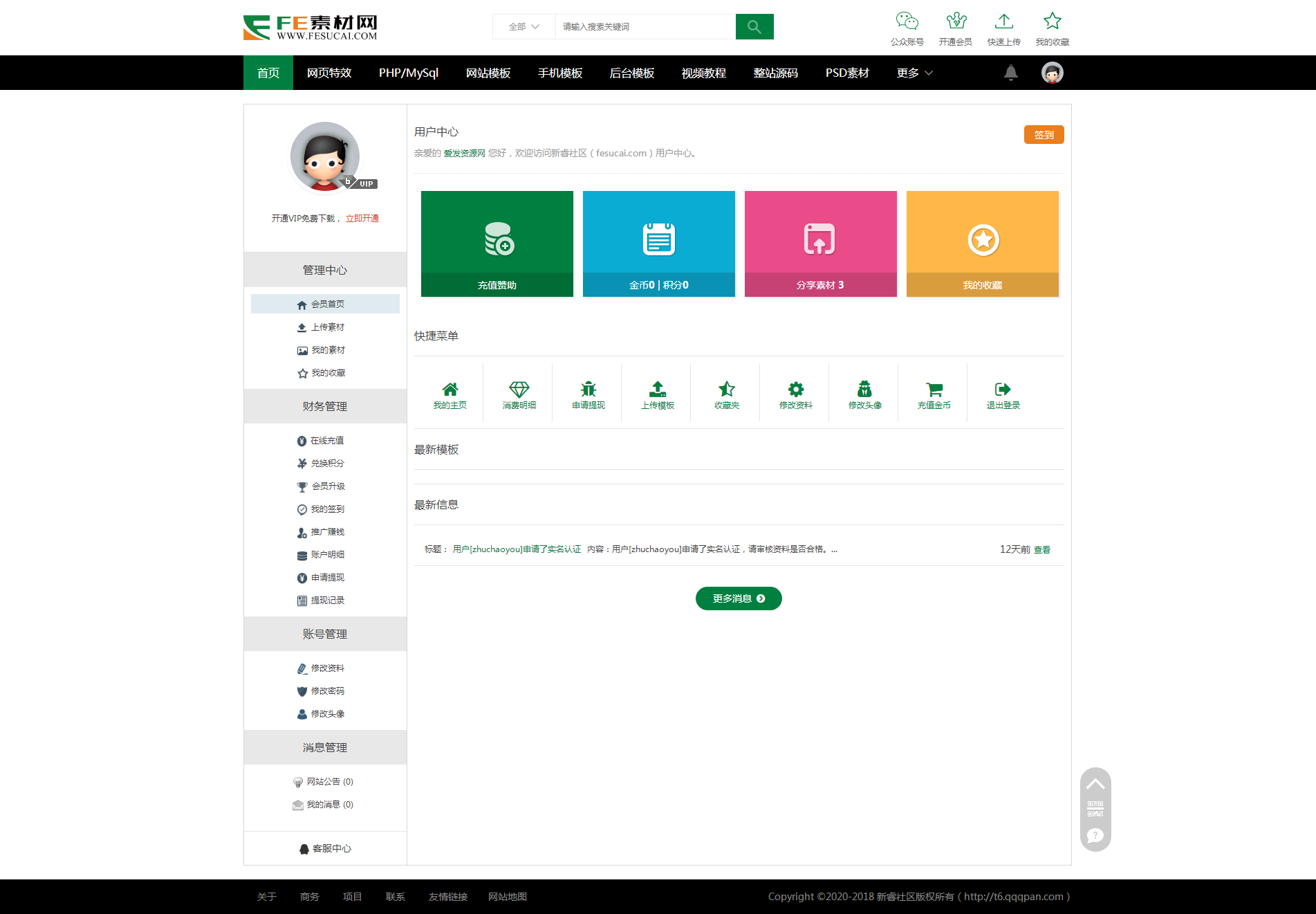Screen dimensions: 1316x914
Task: Open the 全部 search category dropdown
Action: 523,27
